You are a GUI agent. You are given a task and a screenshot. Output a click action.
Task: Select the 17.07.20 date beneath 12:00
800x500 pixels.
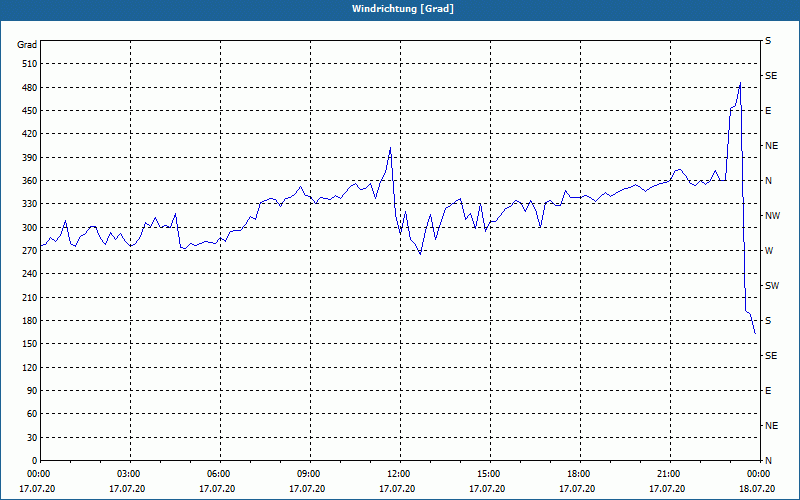397,488
